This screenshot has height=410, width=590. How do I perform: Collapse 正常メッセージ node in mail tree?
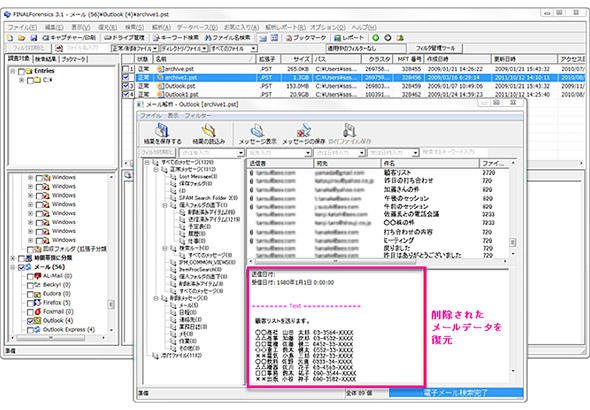click(156, 170)
